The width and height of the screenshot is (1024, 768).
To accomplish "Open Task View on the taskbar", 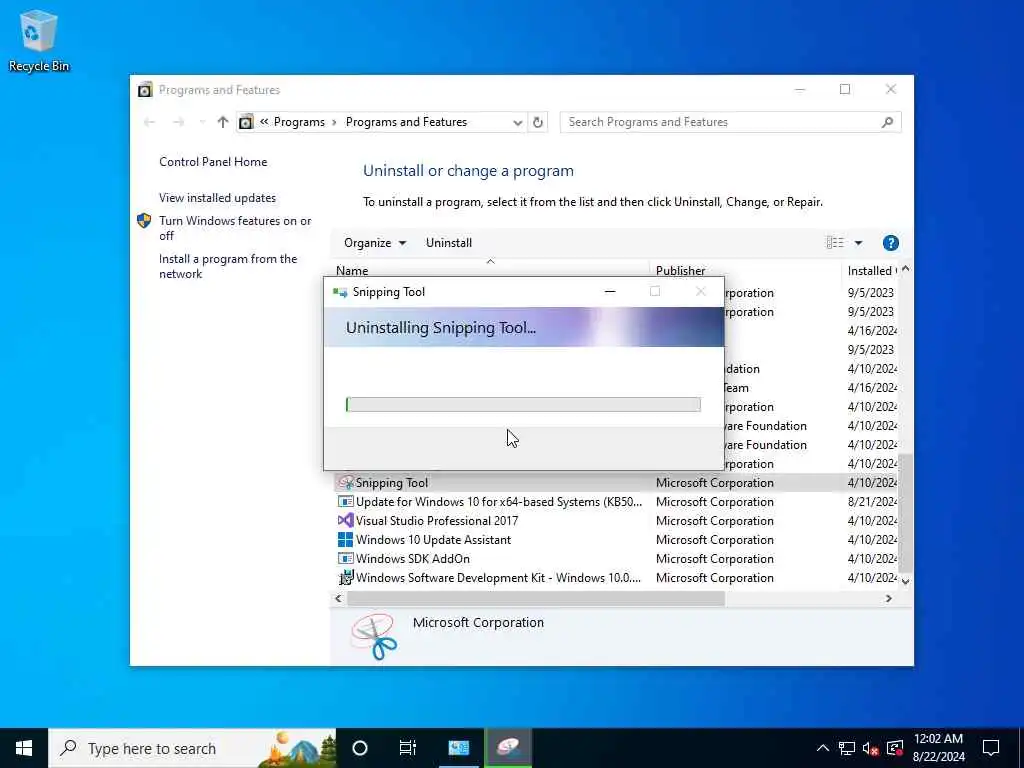I will coord(408,748).
